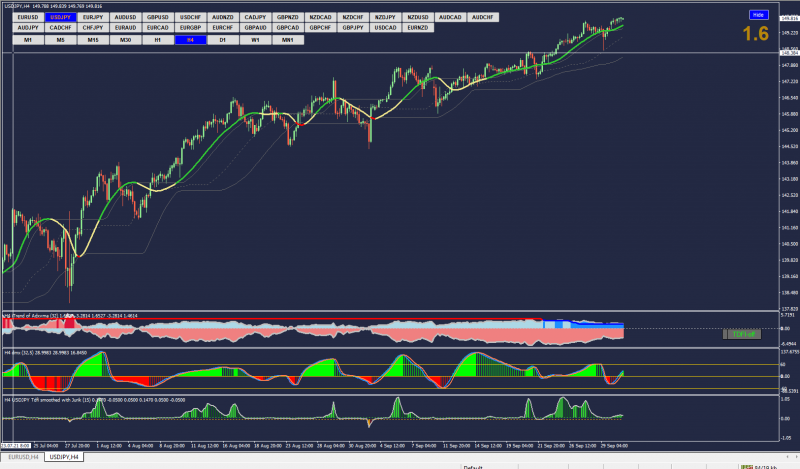Viewport: 800px width, 469px height.
Task: Click the blue Hide button
Action: 758,15
